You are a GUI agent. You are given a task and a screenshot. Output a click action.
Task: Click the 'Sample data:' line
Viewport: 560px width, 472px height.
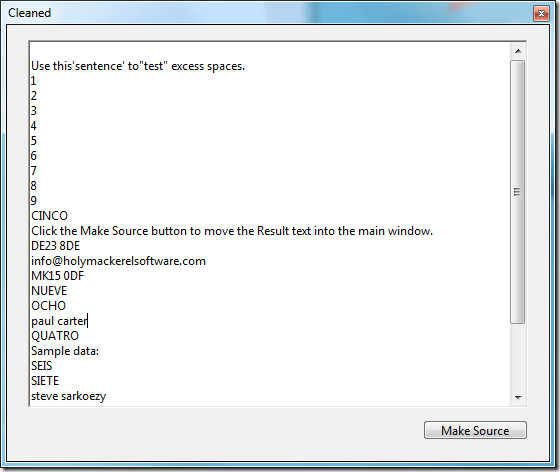[65, 351]
